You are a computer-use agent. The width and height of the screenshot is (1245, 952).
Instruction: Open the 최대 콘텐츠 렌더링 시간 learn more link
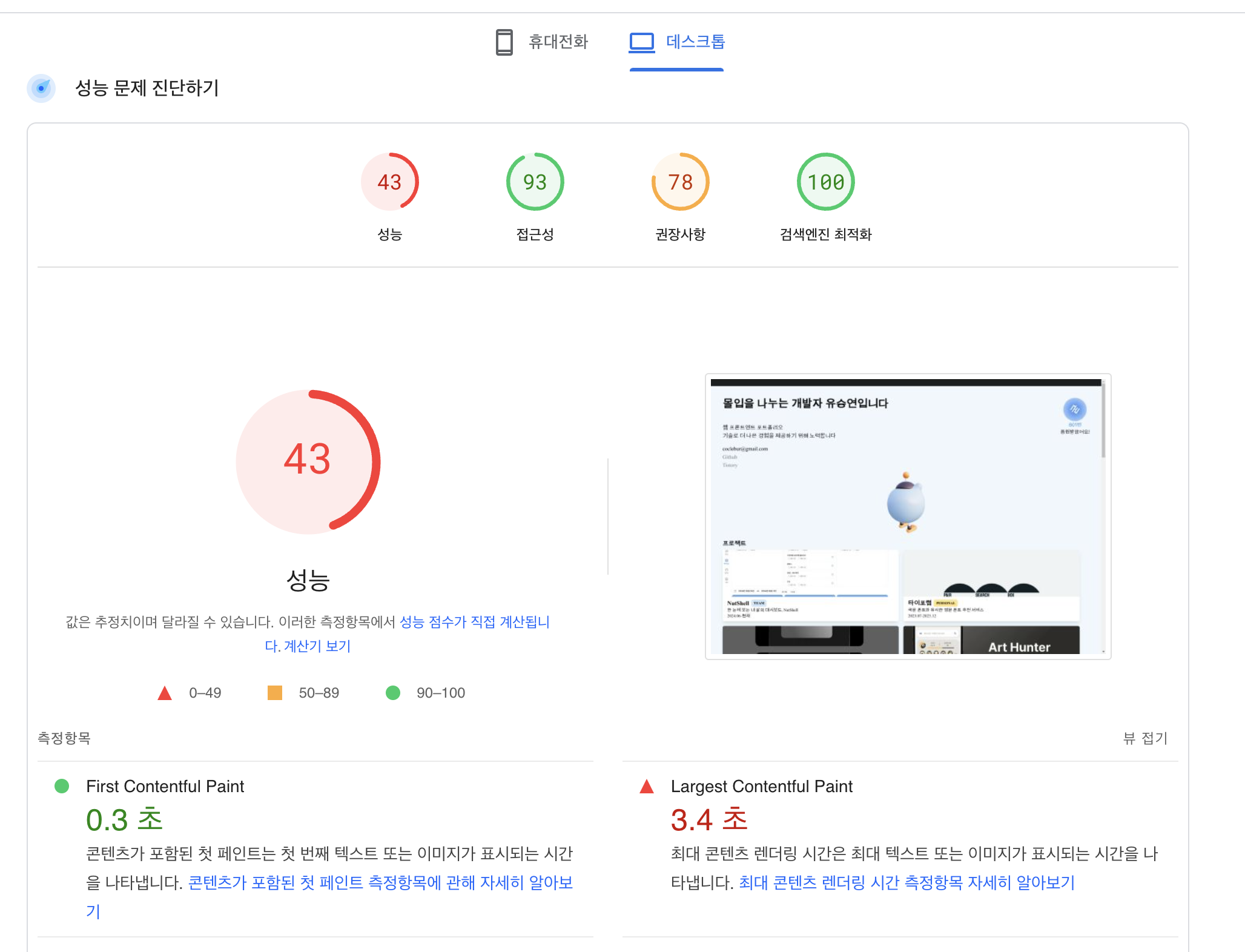[x=907, y=883]
